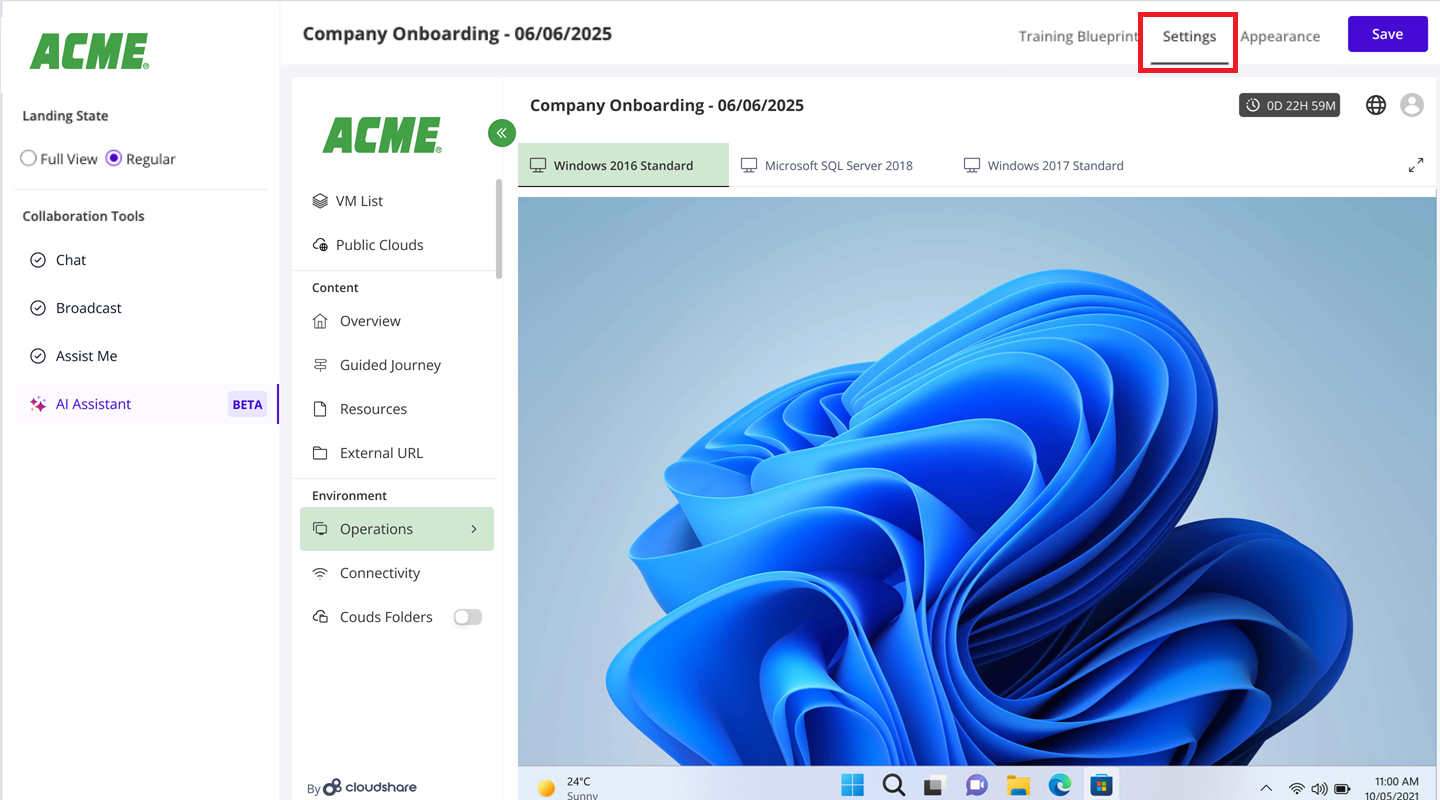The width and height of the screenshot is (1440, 800).
Task: Click the taskbar battery icon
Action: [1342, 789]
